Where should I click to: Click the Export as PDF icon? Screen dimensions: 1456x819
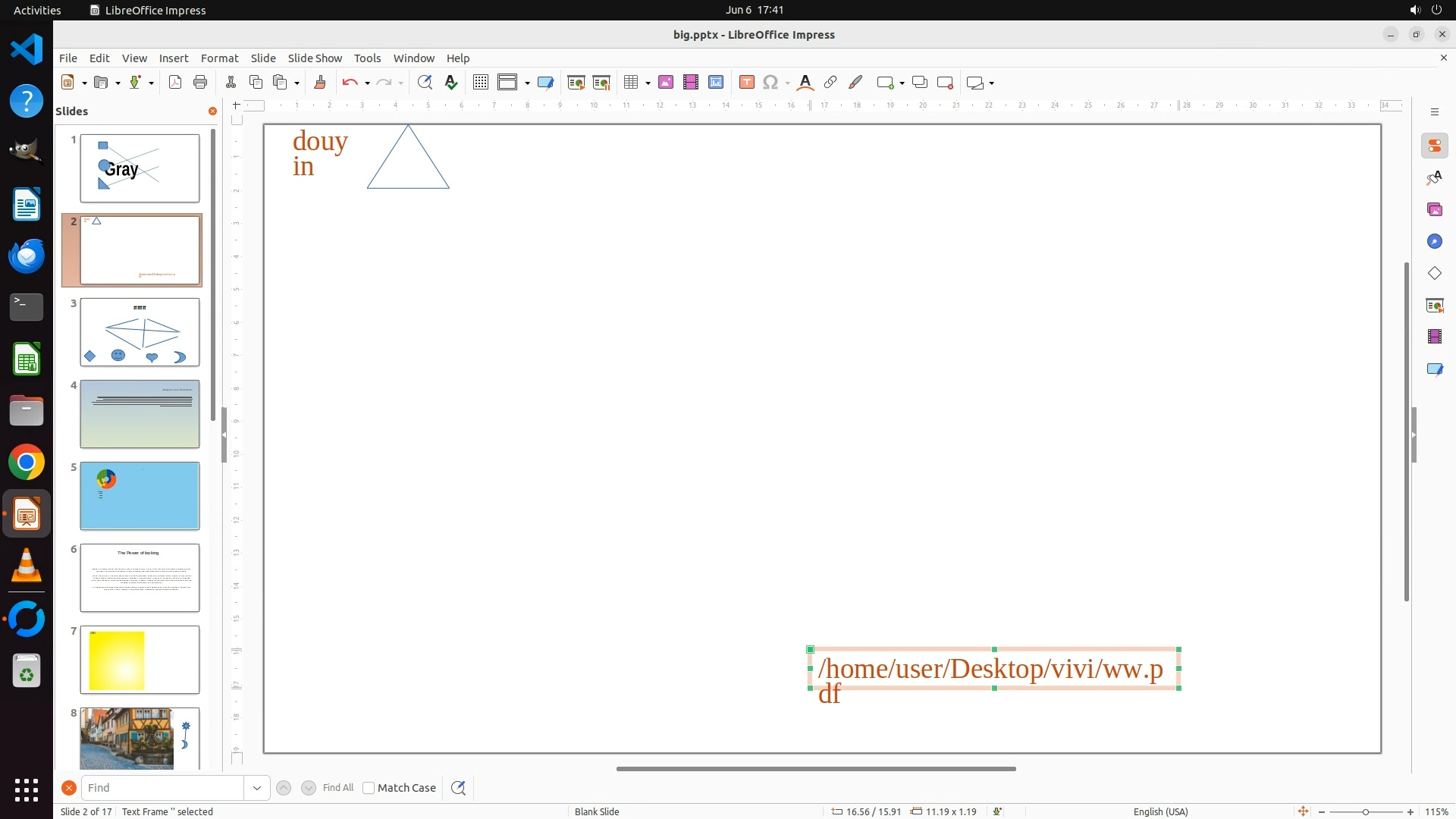click(x=175, y=83)
